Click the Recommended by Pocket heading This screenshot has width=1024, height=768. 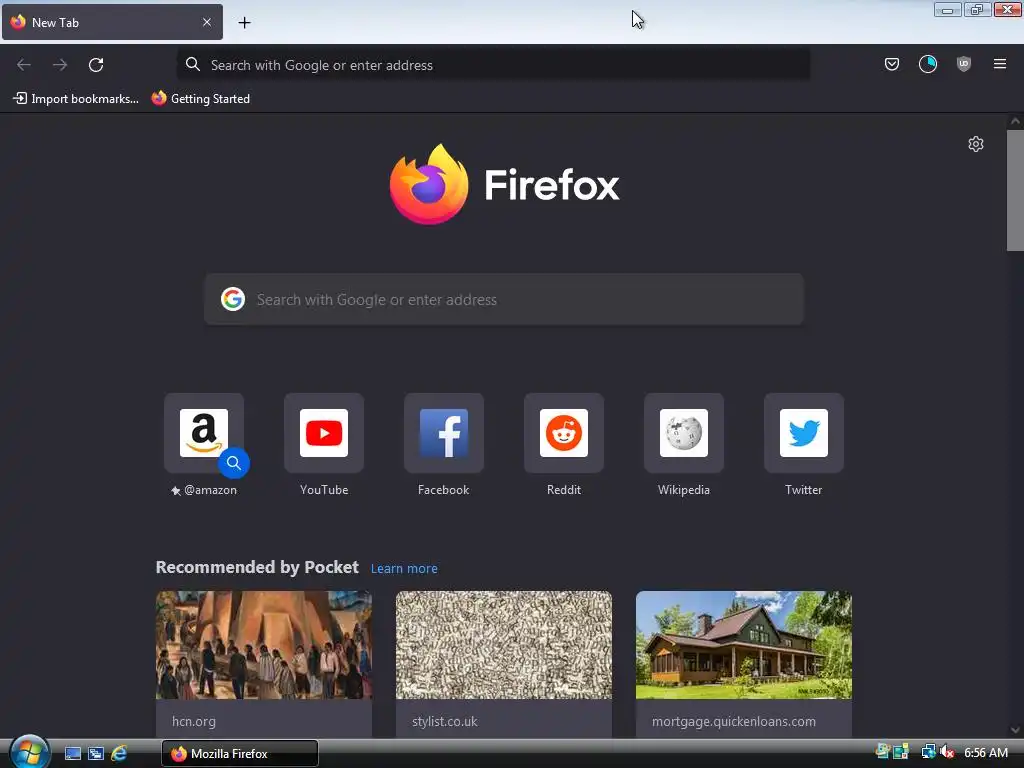tap(257, 567)
